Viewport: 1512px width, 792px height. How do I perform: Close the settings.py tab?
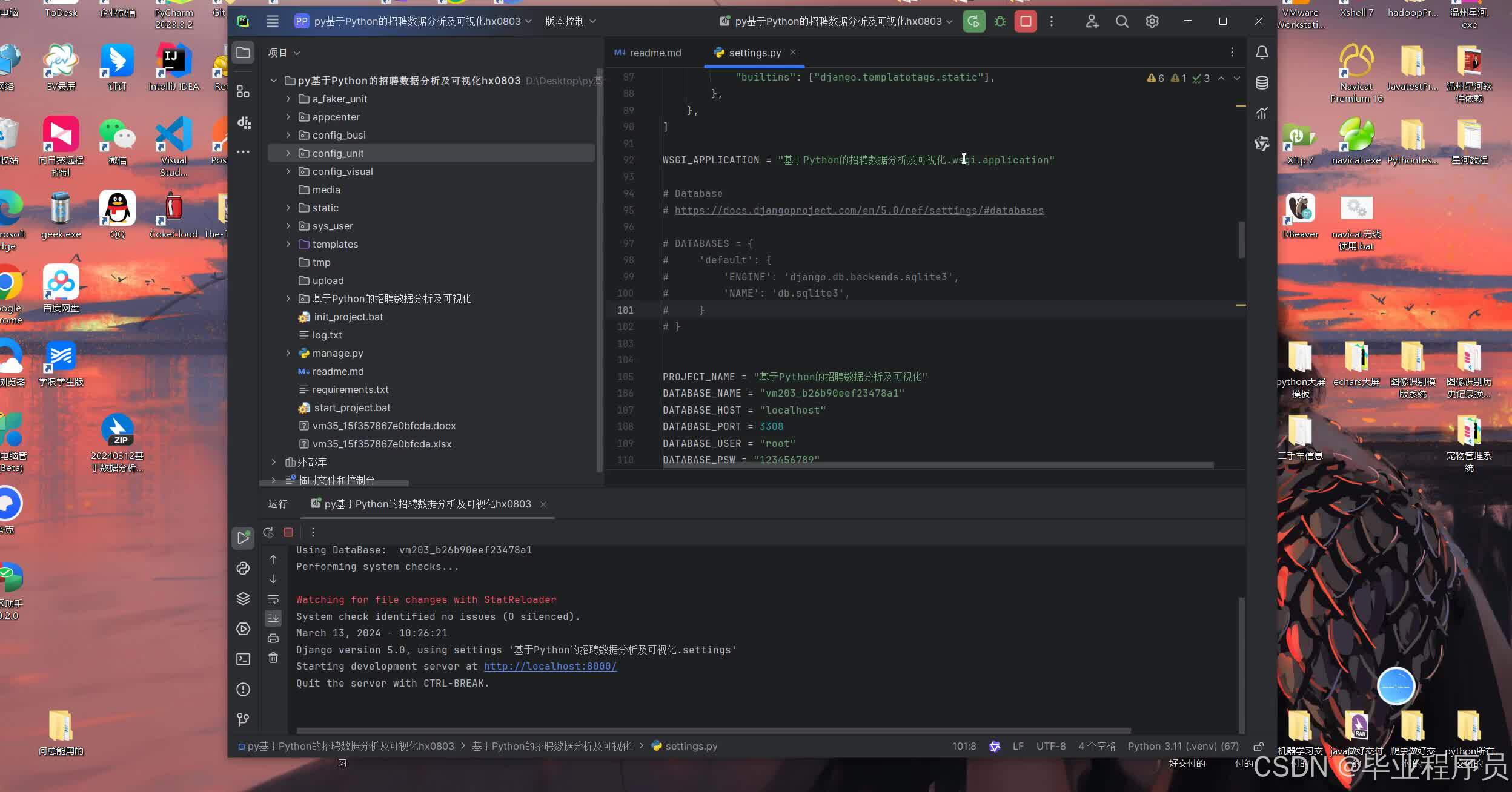coord(793,52)
